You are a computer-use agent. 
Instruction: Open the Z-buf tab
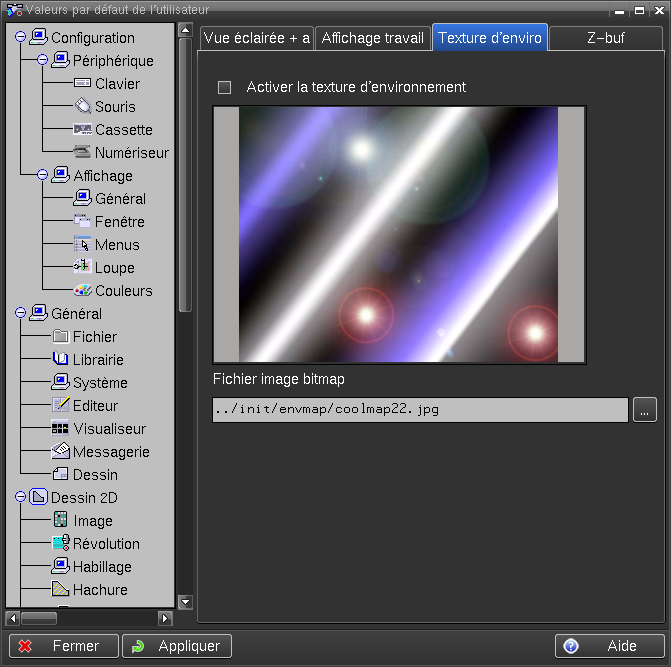606,38
